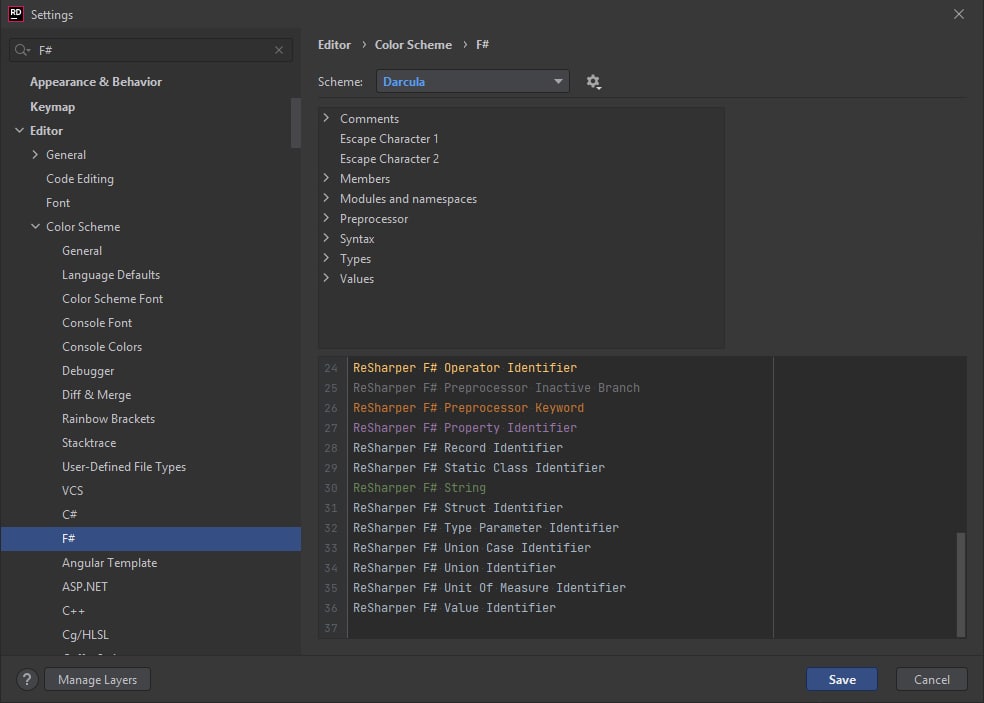Screen dimensions: 984x703
Task: Click Color Scheme in the breadcrumb
Action: point(413,45)
